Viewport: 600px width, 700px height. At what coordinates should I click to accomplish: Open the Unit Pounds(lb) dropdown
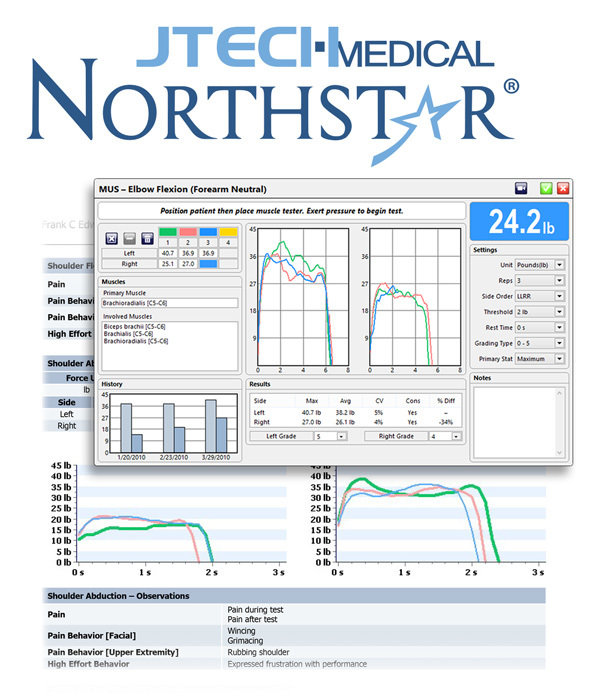click(559, 265)
